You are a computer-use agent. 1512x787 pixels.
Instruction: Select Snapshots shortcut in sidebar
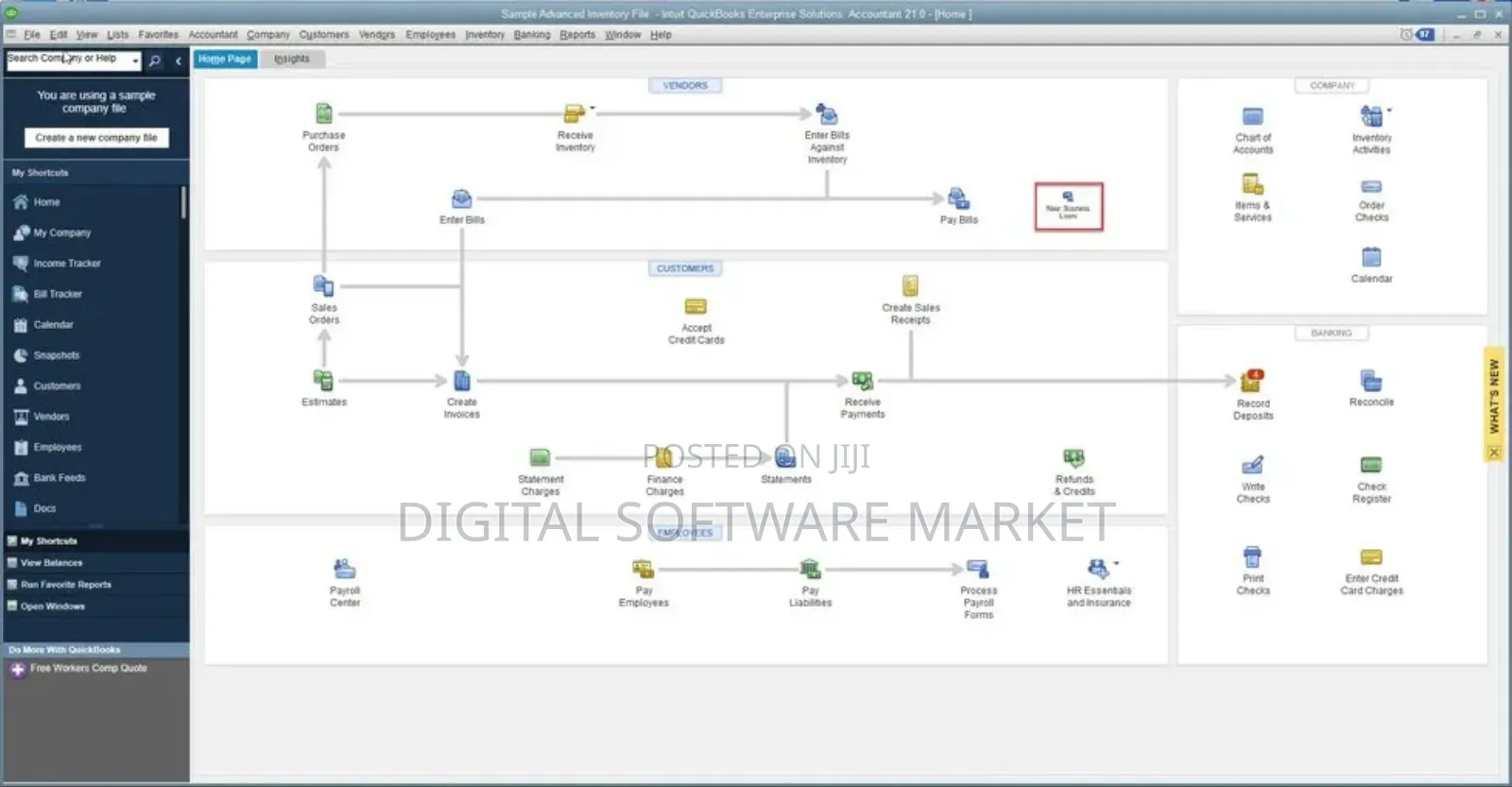point(57,355)
